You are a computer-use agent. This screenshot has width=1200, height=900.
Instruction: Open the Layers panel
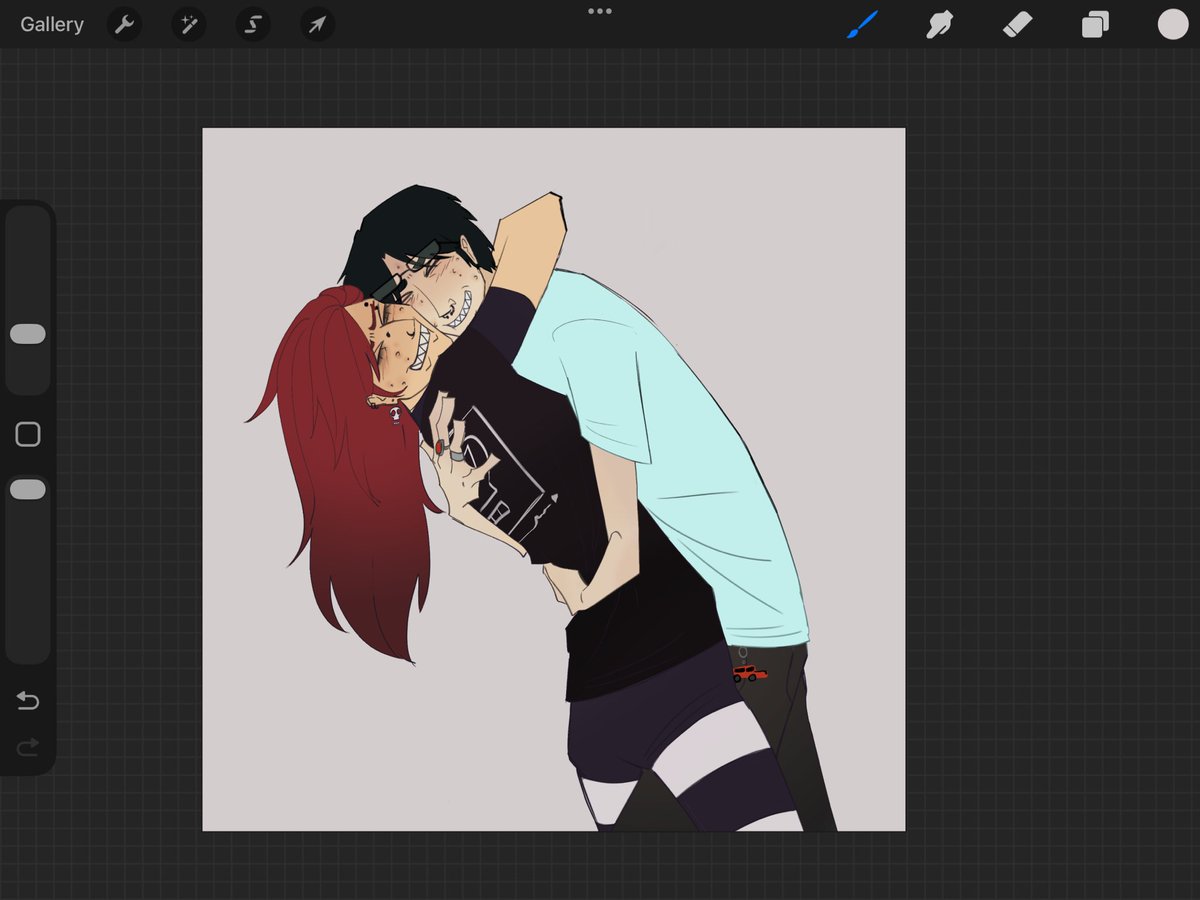point(1095,24)
